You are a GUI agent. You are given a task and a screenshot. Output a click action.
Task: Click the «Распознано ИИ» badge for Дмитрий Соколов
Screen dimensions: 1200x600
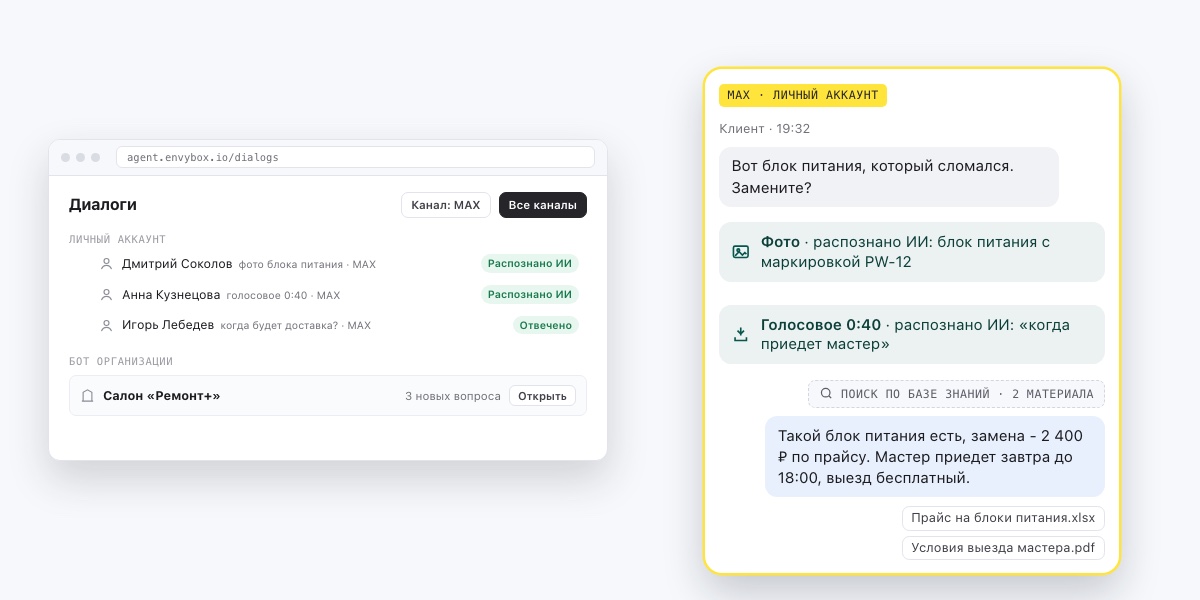pyautogui.click(x=529, y=264)
